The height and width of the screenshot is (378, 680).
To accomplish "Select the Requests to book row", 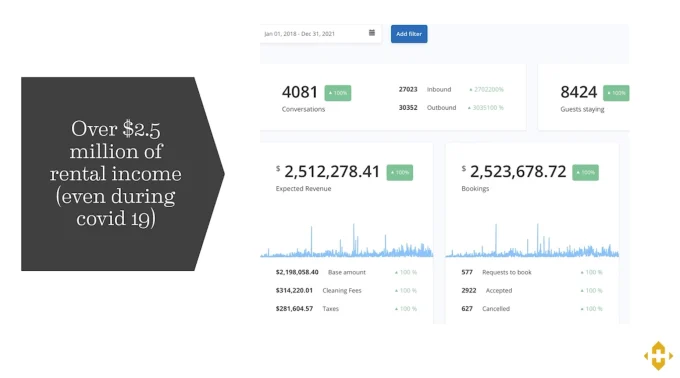I will [x=532, y=272].
